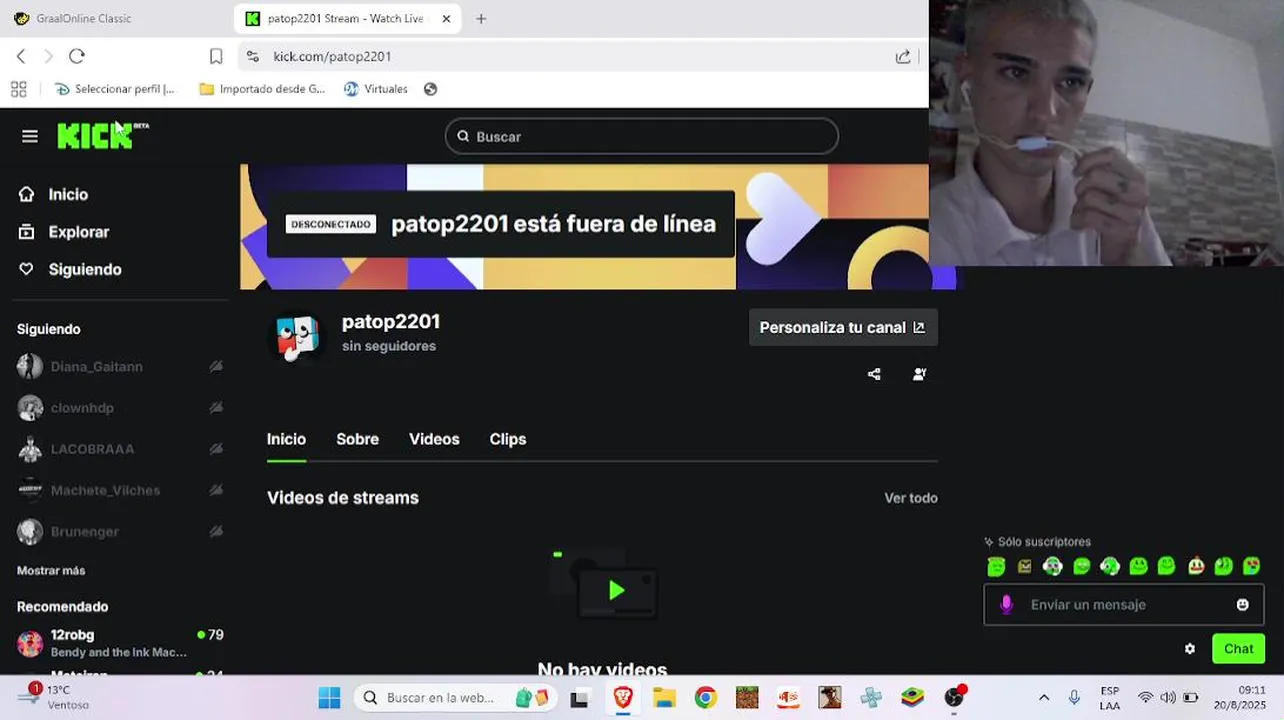
Task: Click the share channel icon
Action: tap(874, 374)
